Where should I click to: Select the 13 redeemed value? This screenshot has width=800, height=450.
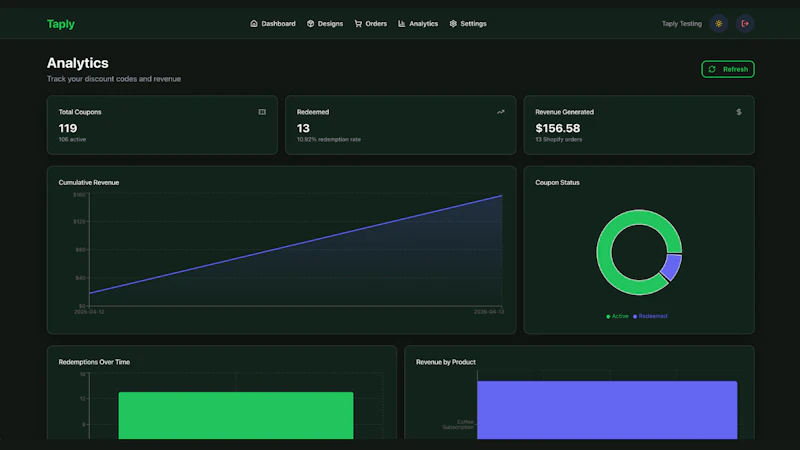[x=303, y=128]
